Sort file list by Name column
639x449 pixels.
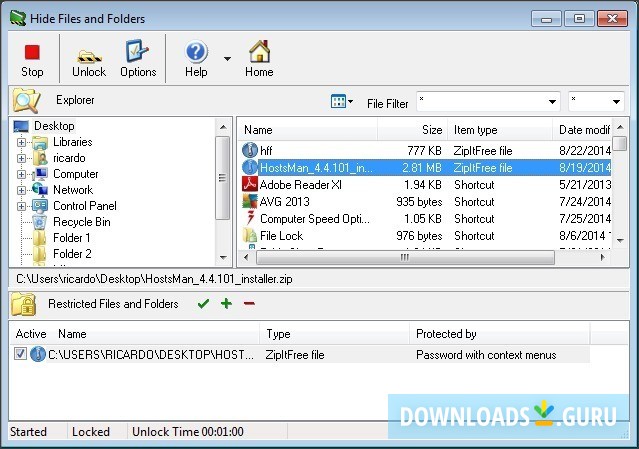point(308,130)
